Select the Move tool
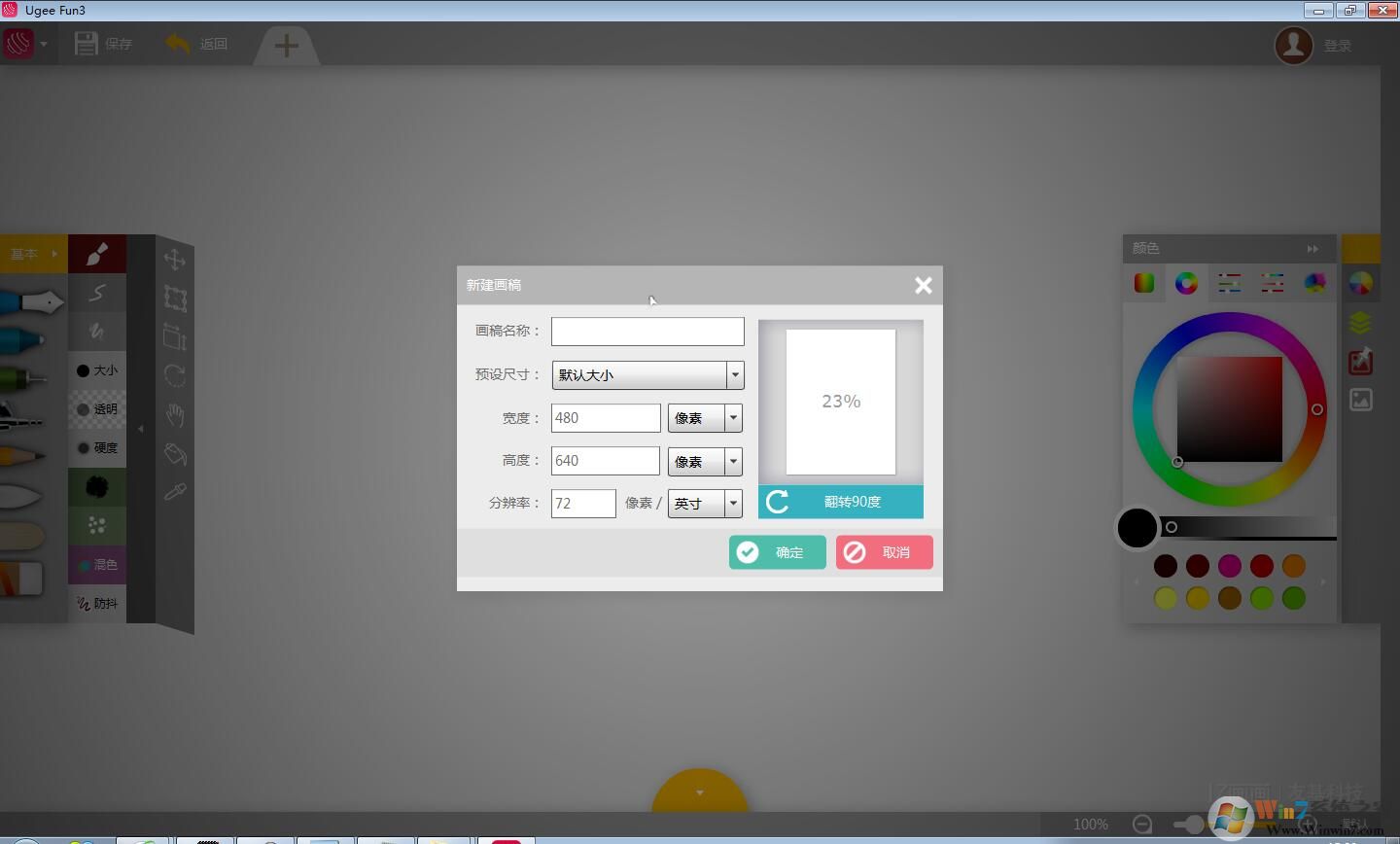 175,260
